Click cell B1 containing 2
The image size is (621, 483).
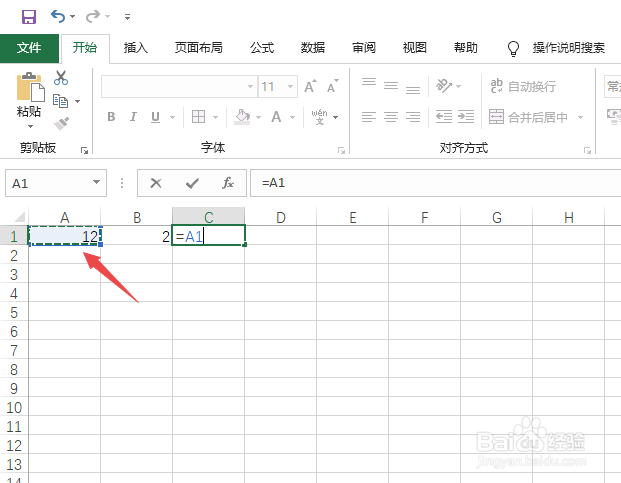pos(136,236)
